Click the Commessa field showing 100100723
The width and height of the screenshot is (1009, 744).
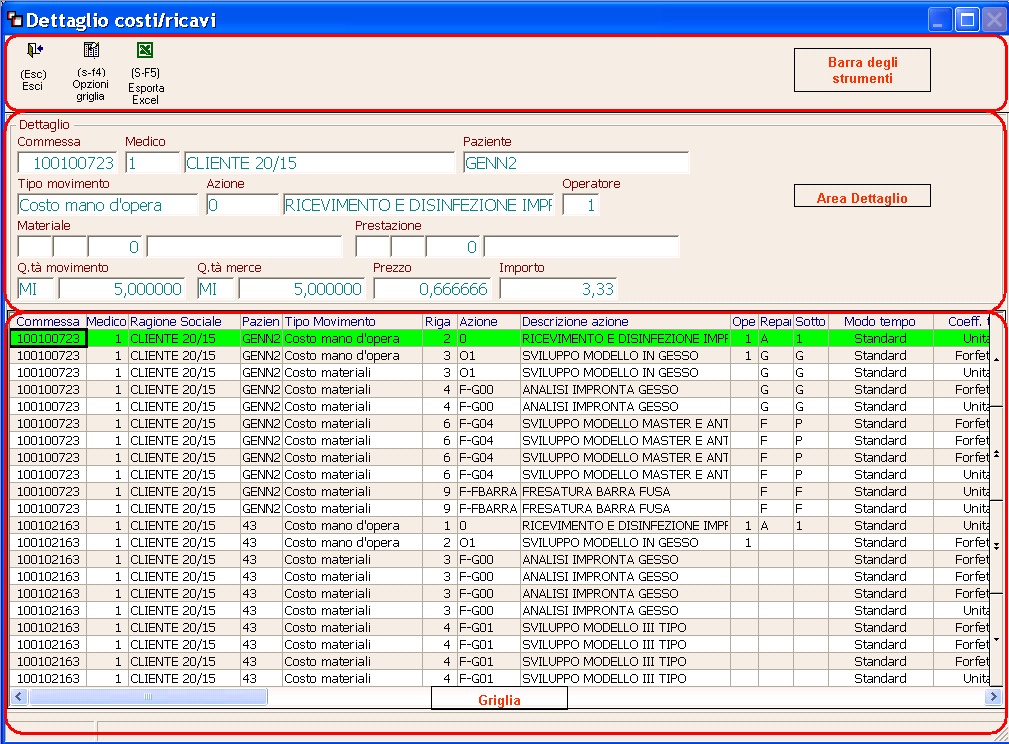tap(68, 163)
